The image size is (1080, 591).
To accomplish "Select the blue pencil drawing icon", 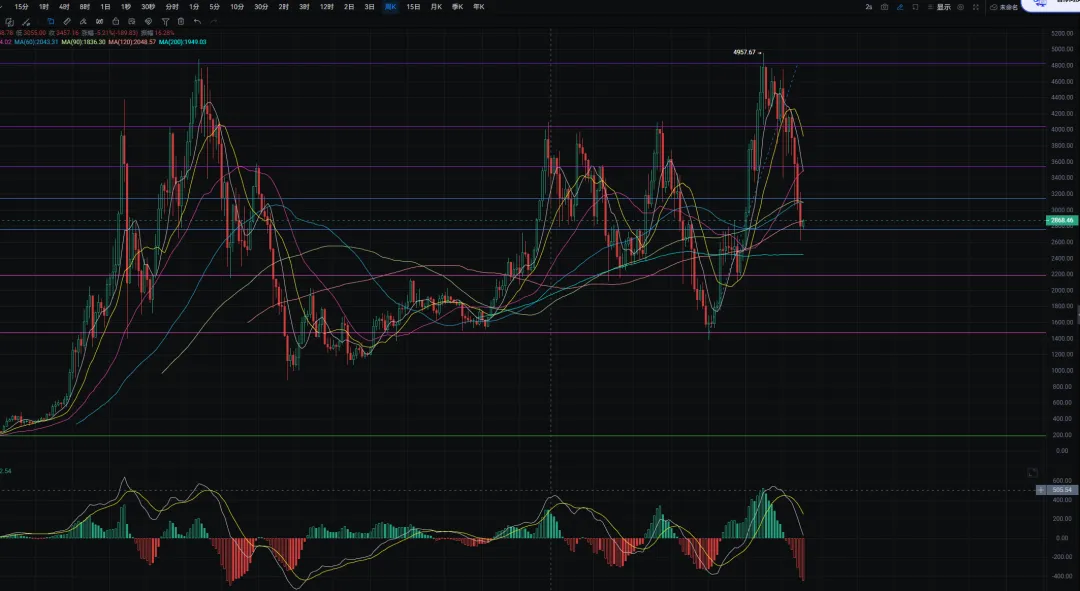I will click(x=900, y=7).
